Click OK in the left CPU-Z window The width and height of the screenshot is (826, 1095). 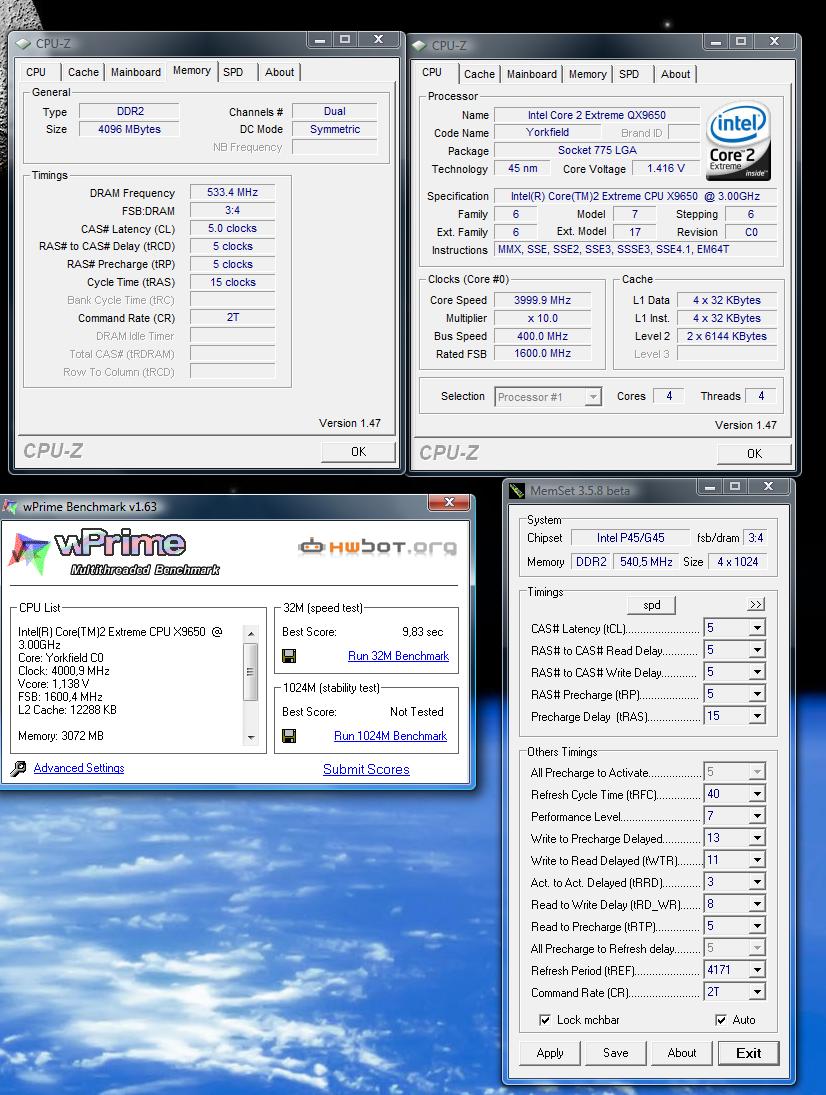point(358,452)
